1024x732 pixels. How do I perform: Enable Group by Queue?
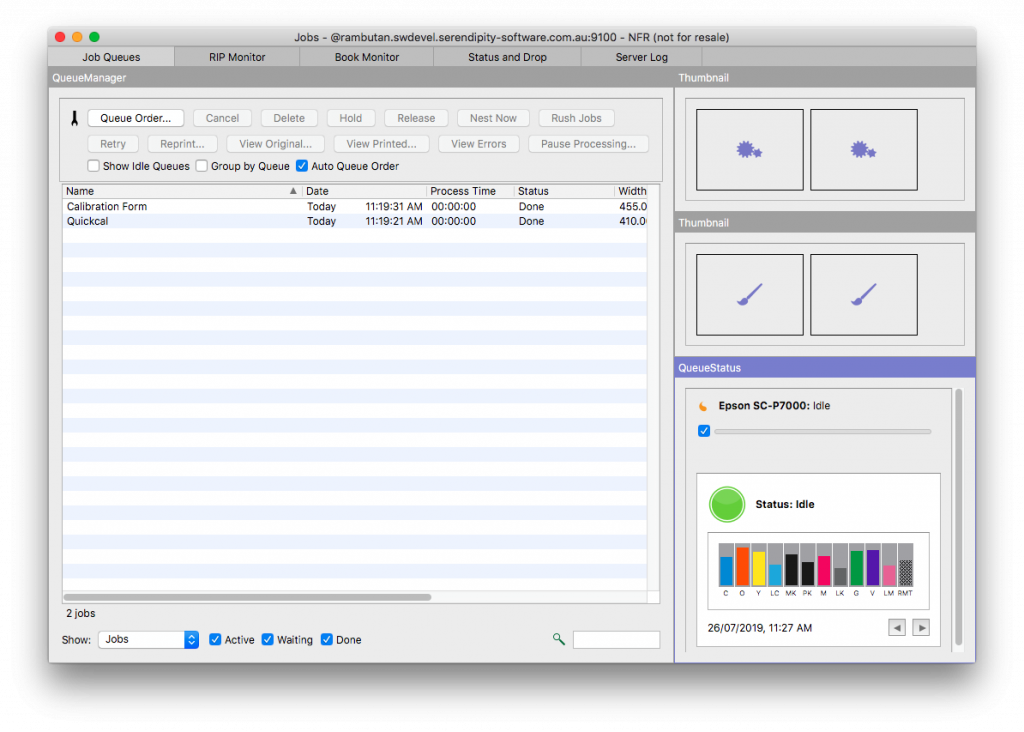click(x=201, y=166)
